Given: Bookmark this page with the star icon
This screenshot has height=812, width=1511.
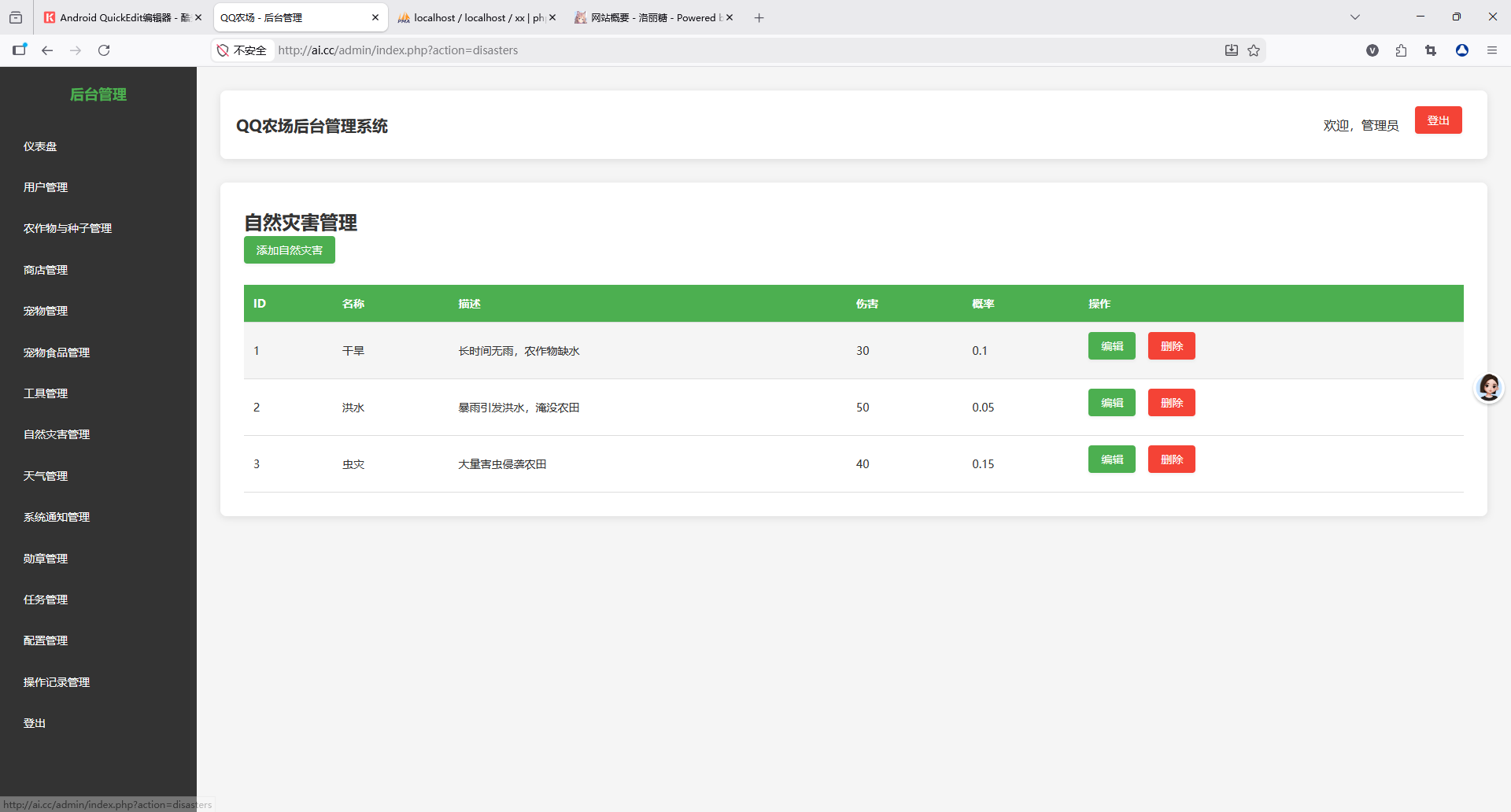Looking at the screenshot, I should pyautogui.click(x=1254, y=50).
